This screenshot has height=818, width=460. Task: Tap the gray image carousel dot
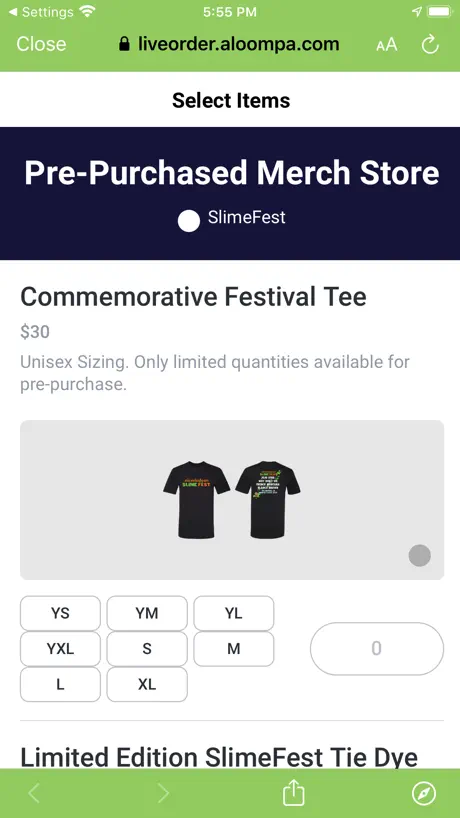[419, 555]
